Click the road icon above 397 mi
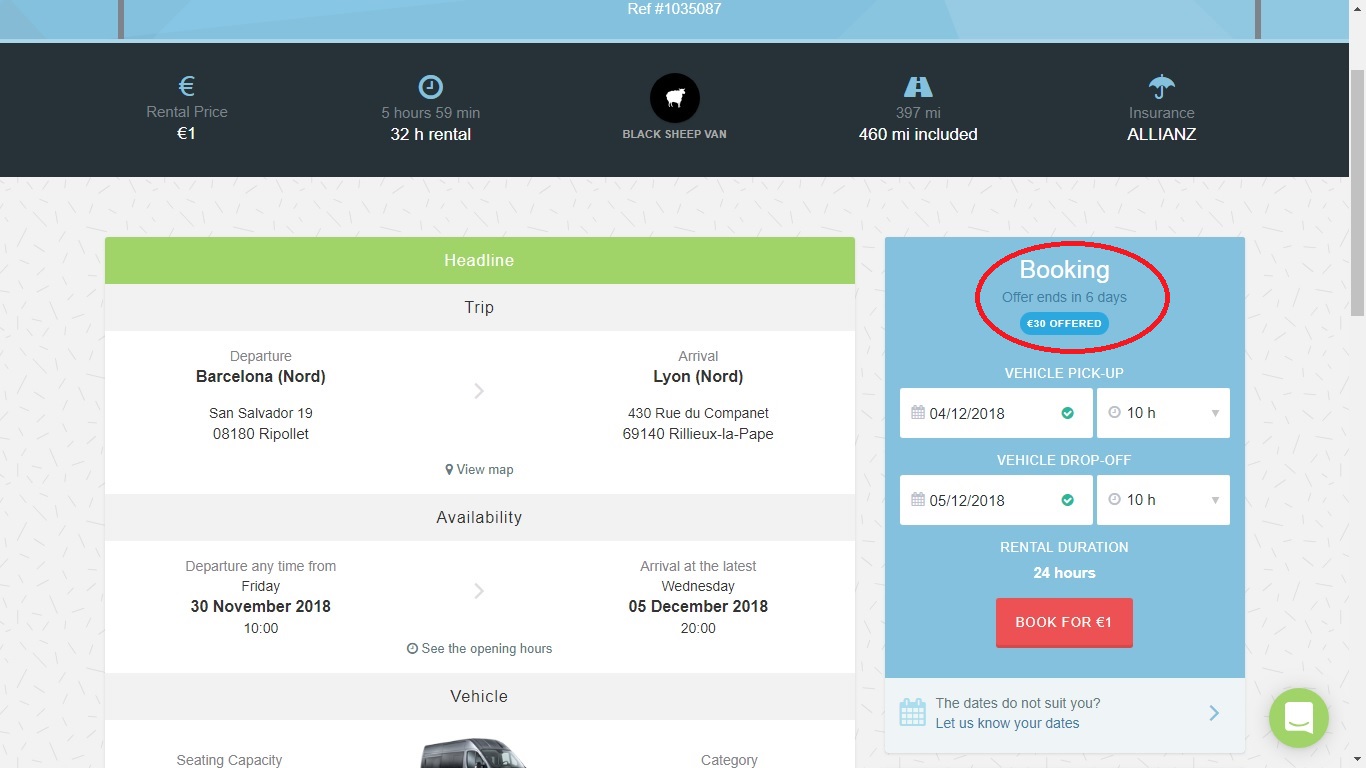The image size is (1366, 768). pos(918,87)
